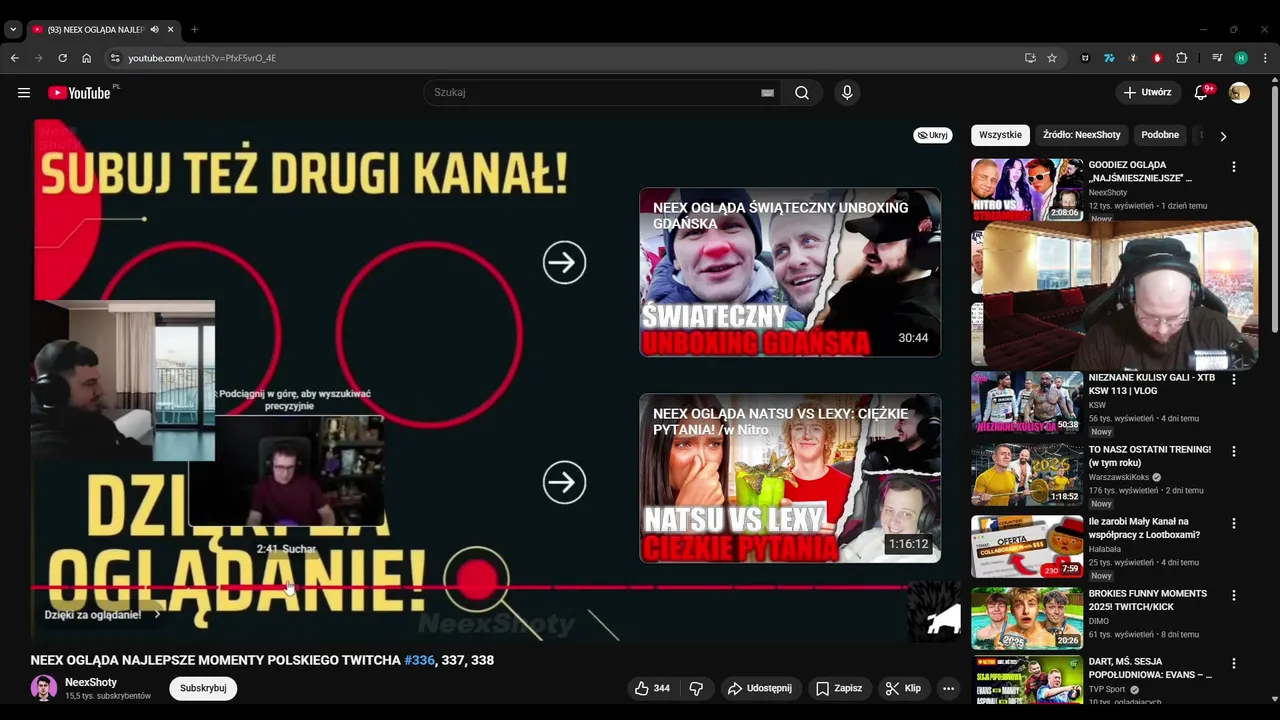Dislike the video with thumbs down
Image resolution: width=1280 pixels, height=720 pixels.
point(696,688)
